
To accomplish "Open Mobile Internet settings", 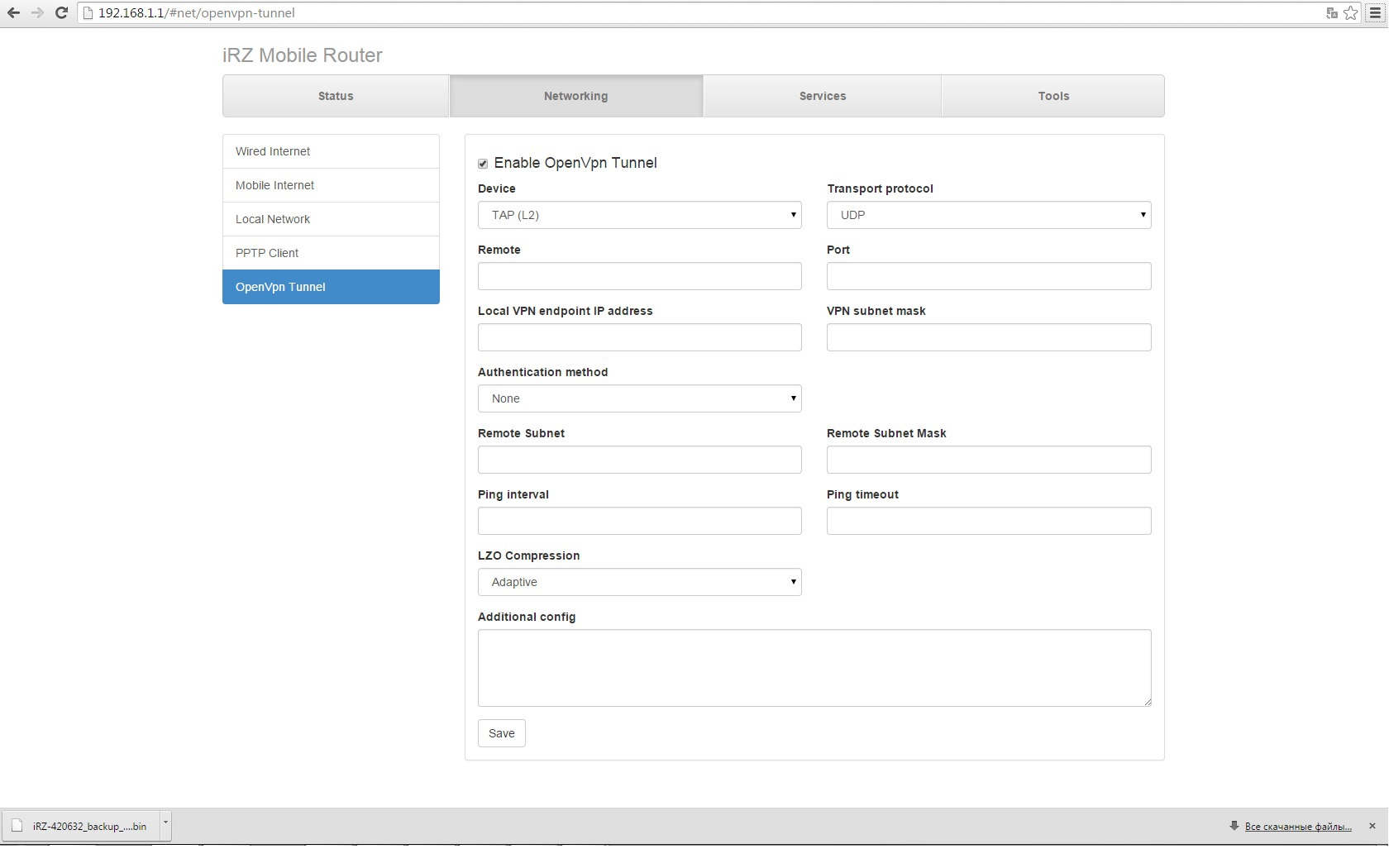I will click(331, 185).
